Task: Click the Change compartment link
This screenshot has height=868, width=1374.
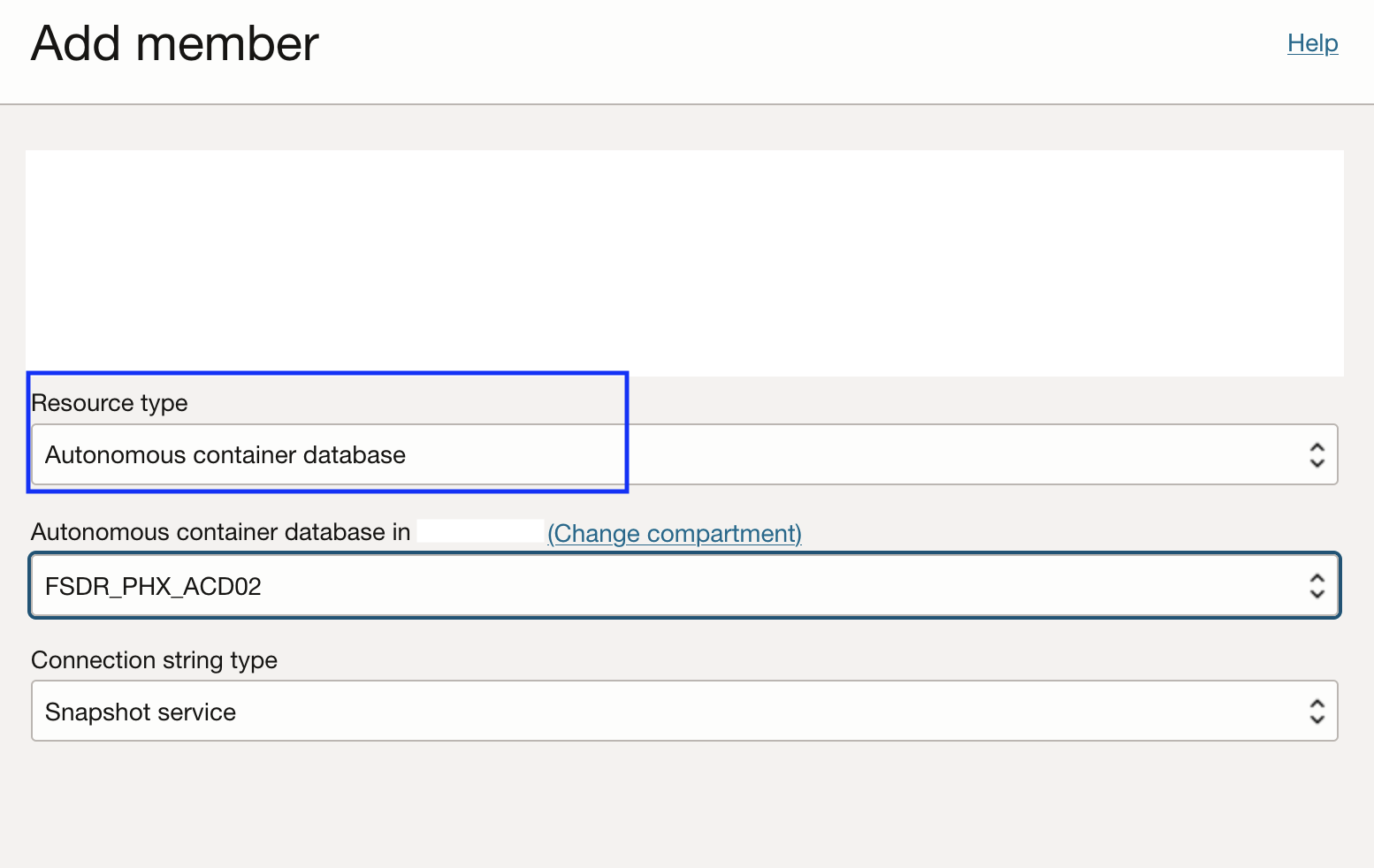Action: pyautogui.click(x=674, y=533)
